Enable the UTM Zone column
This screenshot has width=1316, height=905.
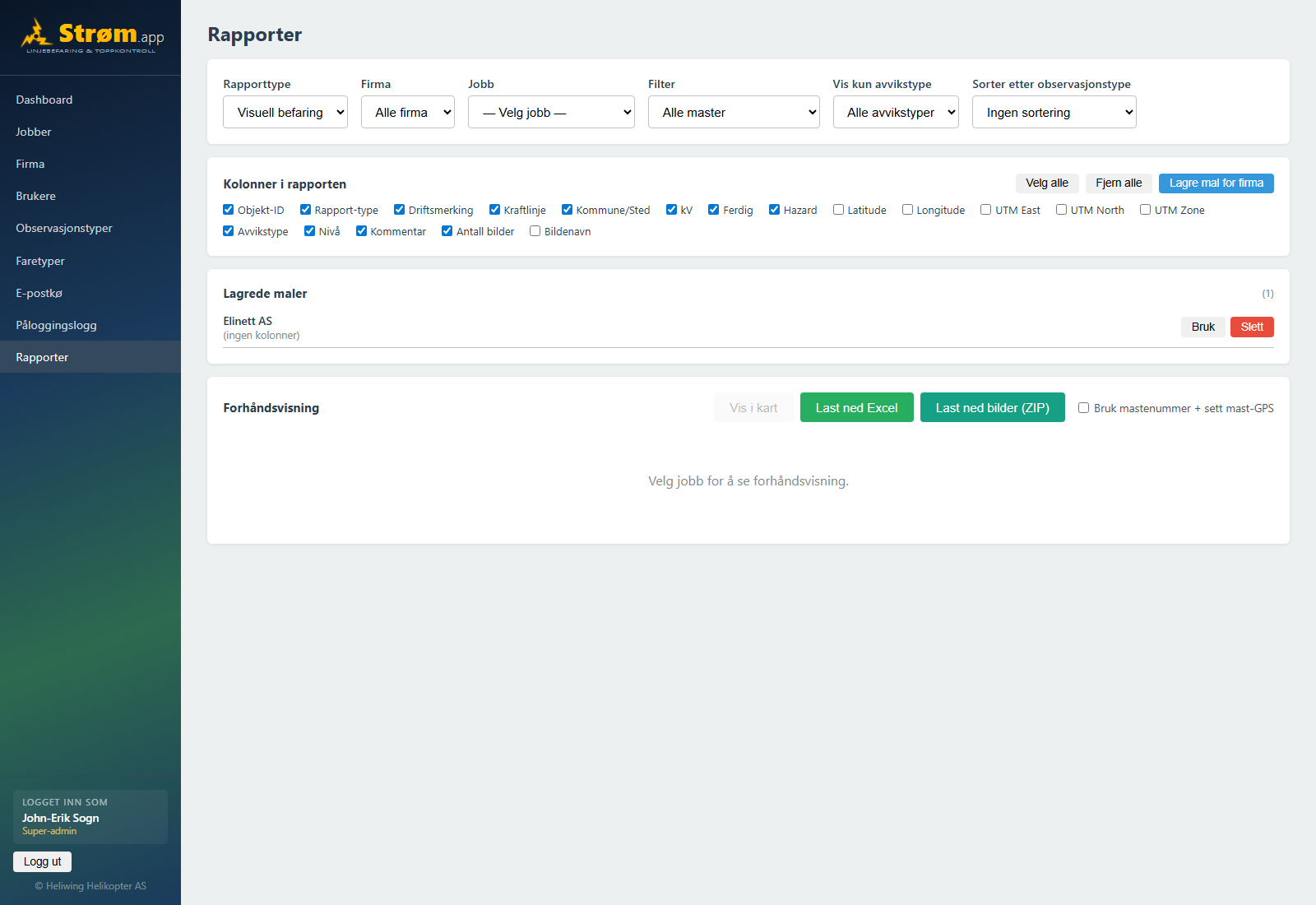click(1145, 210)
